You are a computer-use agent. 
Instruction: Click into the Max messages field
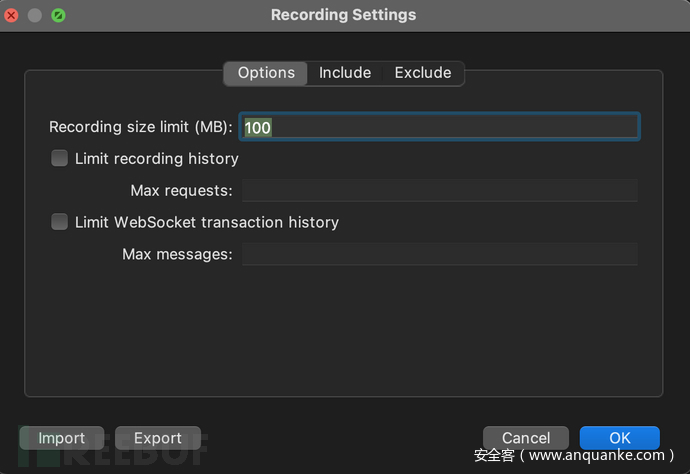pyautogui.click(x=440, y=254)
